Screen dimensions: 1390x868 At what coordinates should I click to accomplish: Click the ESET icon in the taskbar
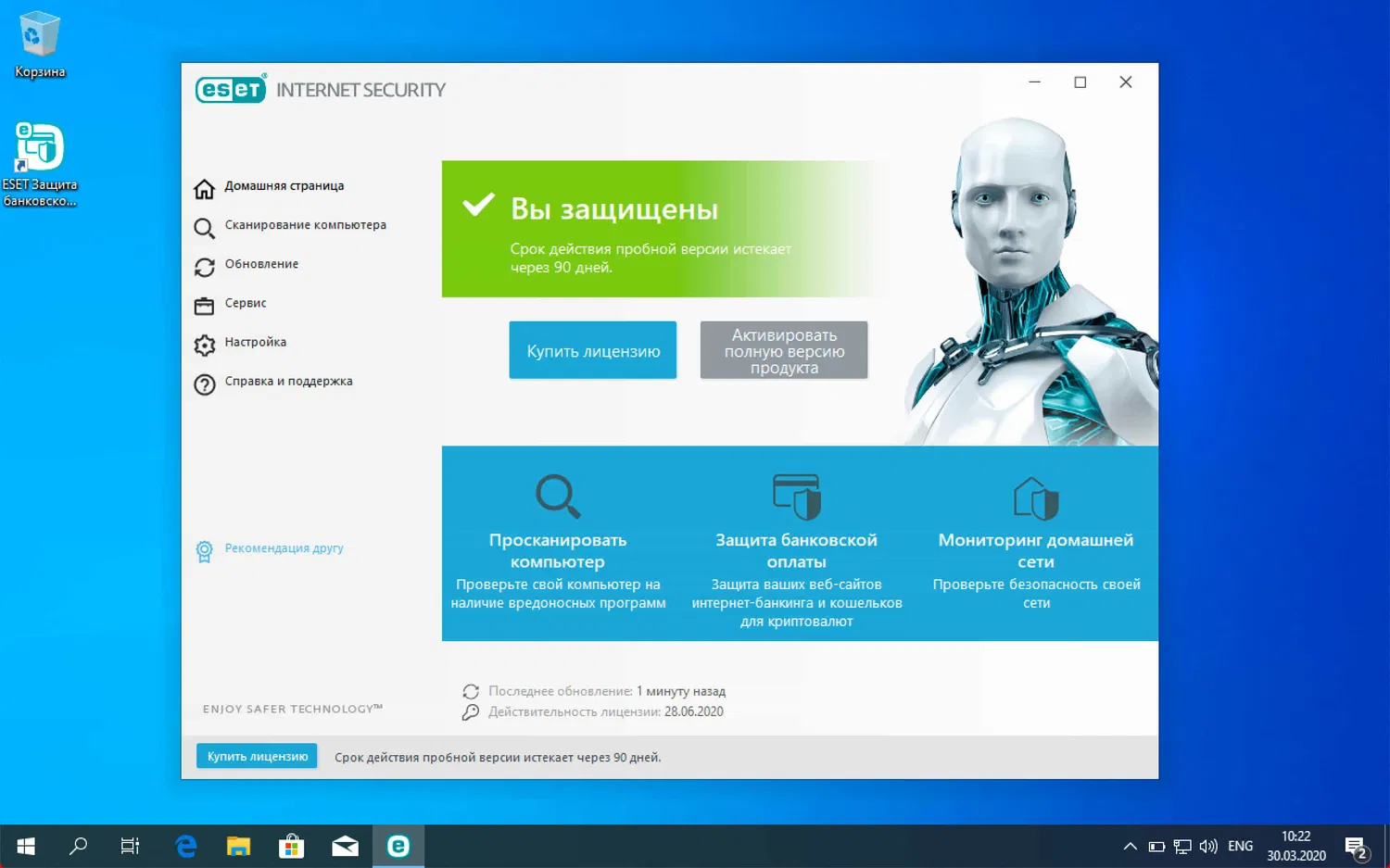point(398,846)
